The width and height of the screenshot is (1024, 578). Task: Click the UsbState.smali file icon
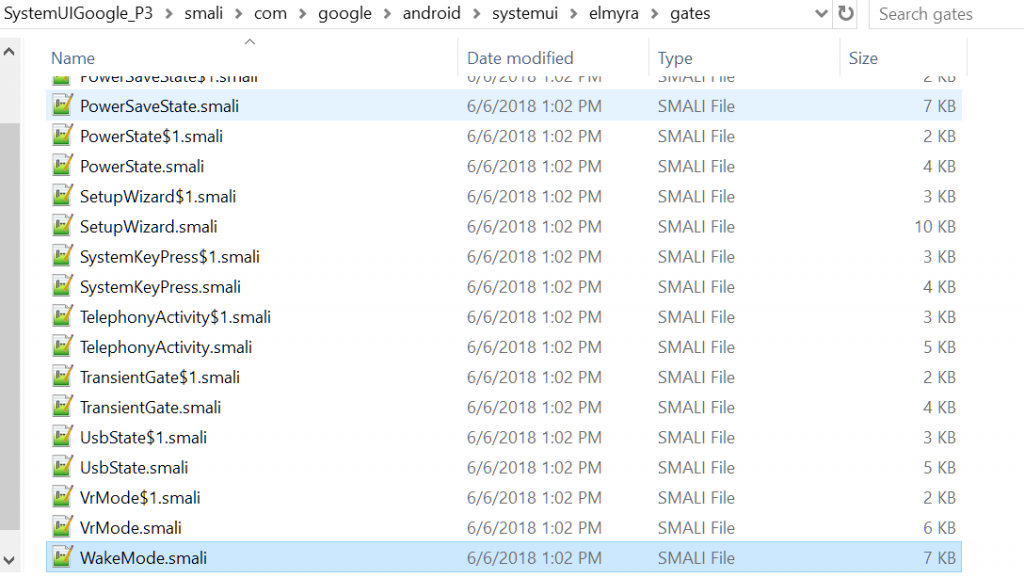pos(62,467)
